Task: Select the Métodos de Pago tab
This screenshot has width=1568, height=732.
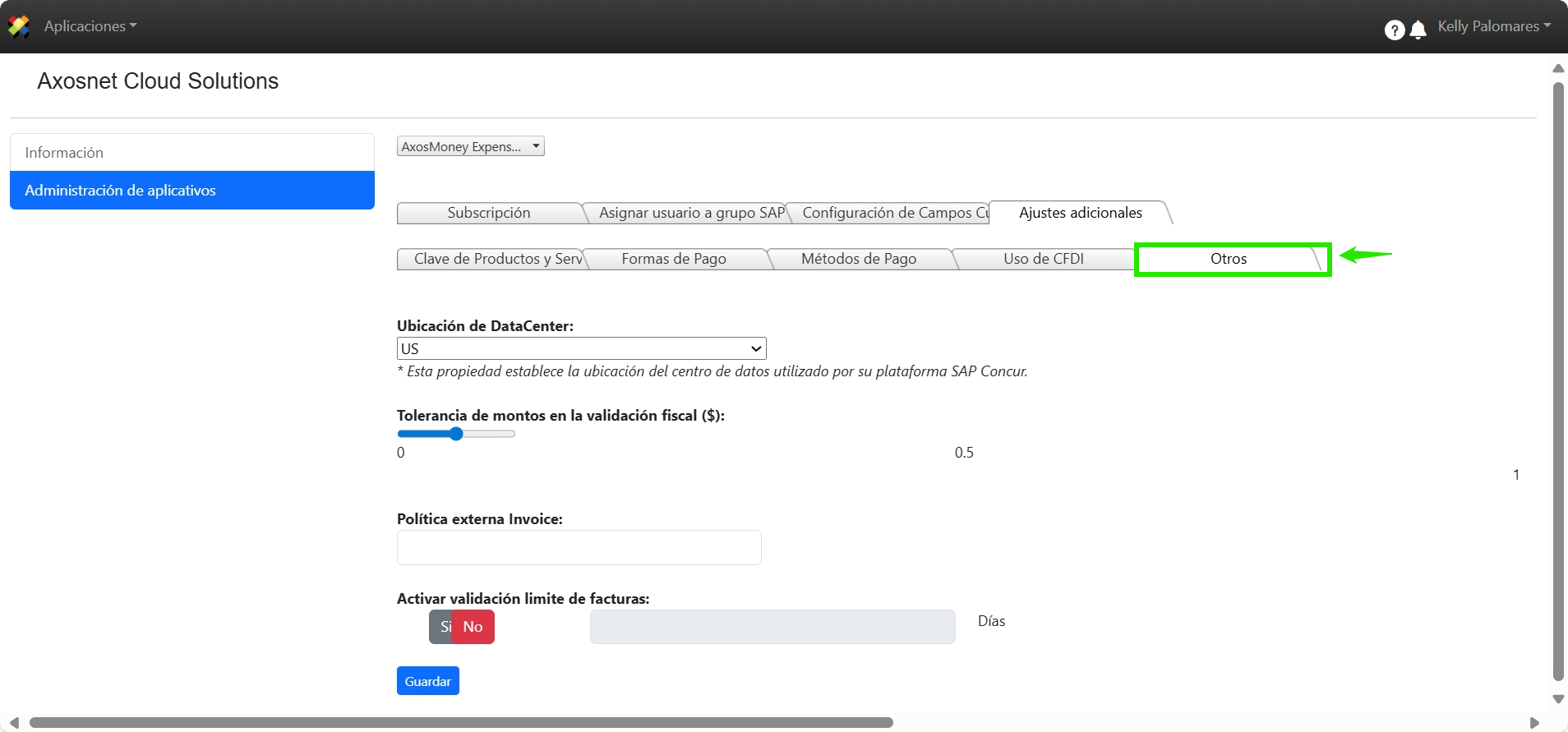Action: coord(859,259)
